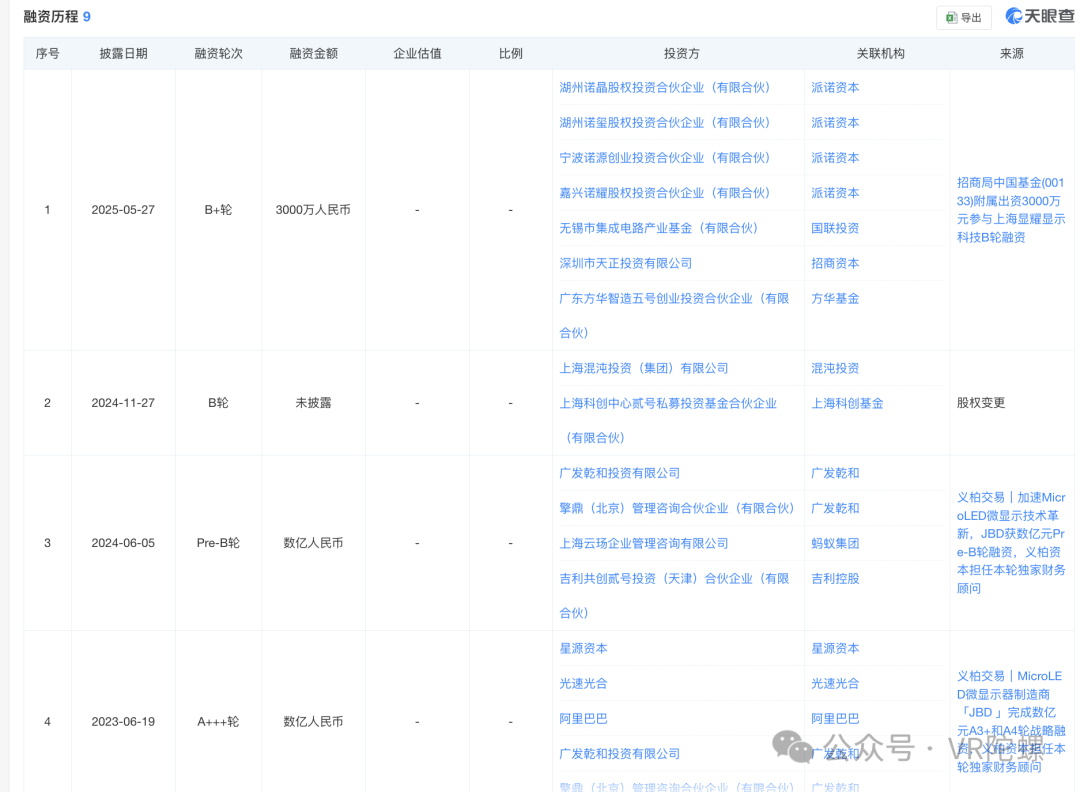
Task: Click the B+轮 round cell
Action: 218,210
